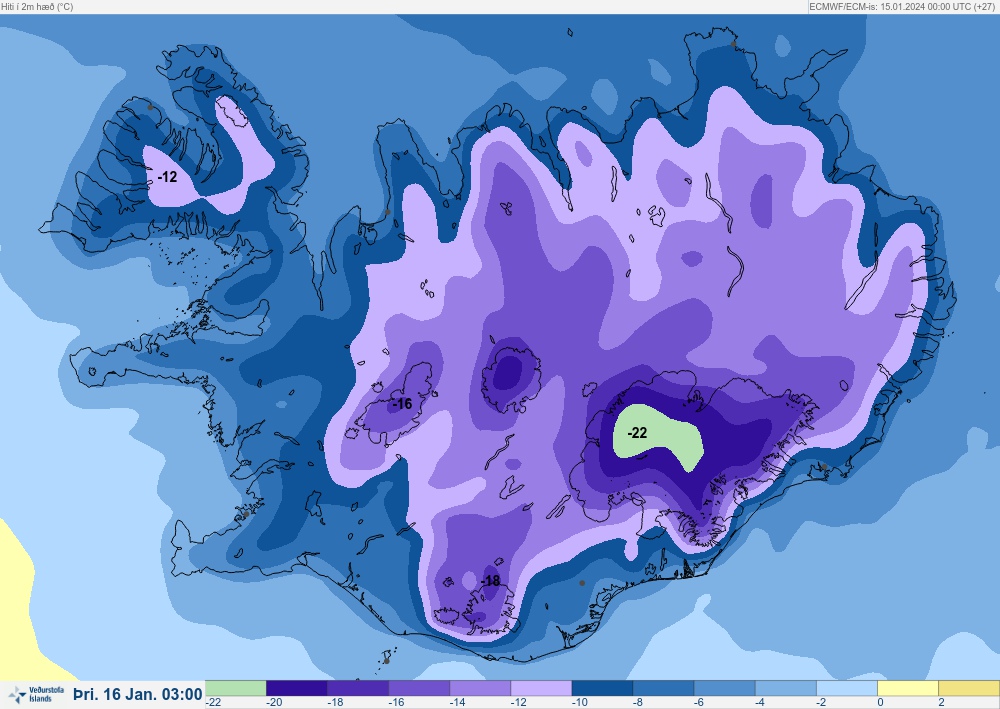Viewport: 1000px width, 709px height.
Task: Click the 'Hiti í 2m hæð (°C)' title
Action: (37, 6)
